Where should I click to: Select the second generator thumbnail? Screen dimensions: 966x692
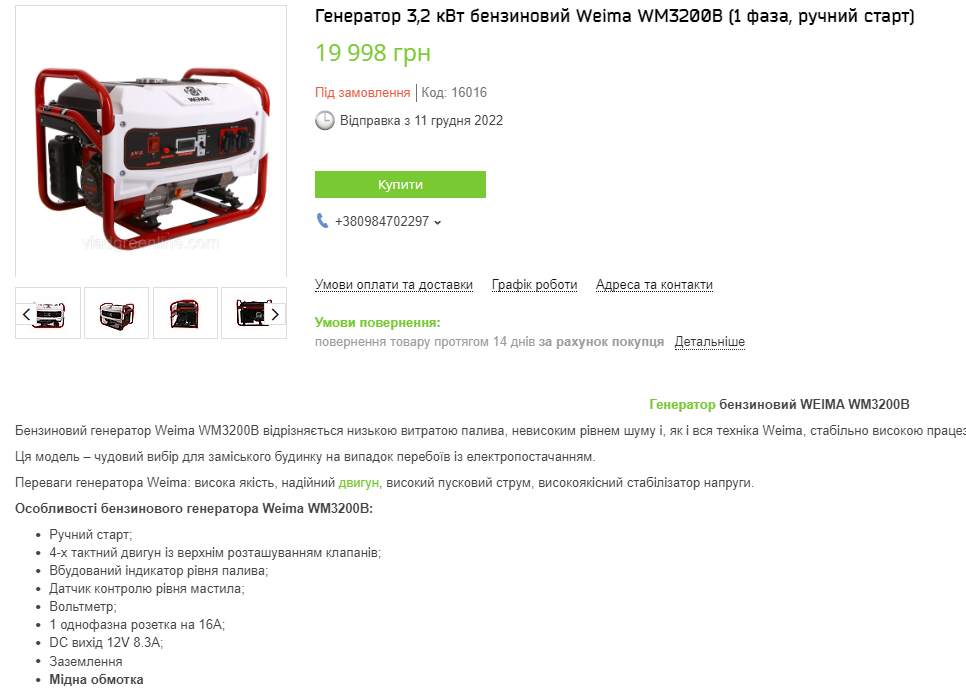(x=116, y=313)
